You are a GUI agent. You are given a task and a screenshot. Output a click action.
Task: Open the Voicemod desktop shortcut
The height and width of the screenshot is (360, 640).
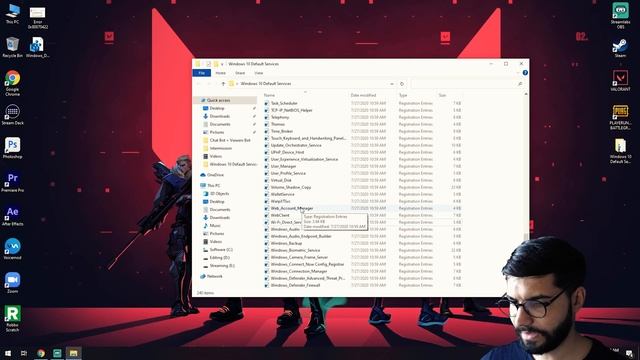[x=12, y=249]
